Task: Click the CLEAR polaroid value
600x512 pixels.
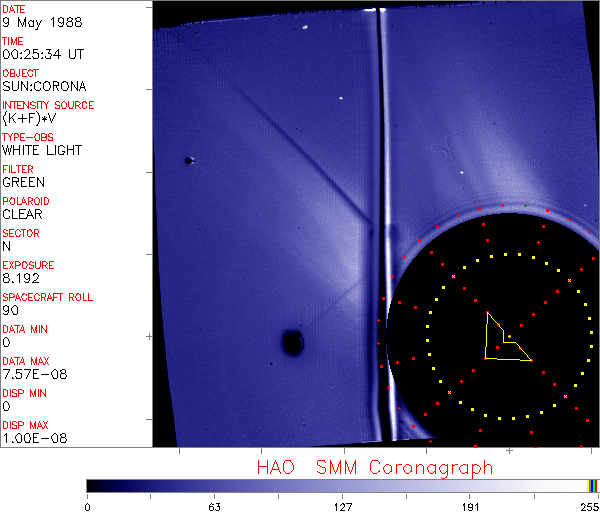Action: (x=22, y=214)
